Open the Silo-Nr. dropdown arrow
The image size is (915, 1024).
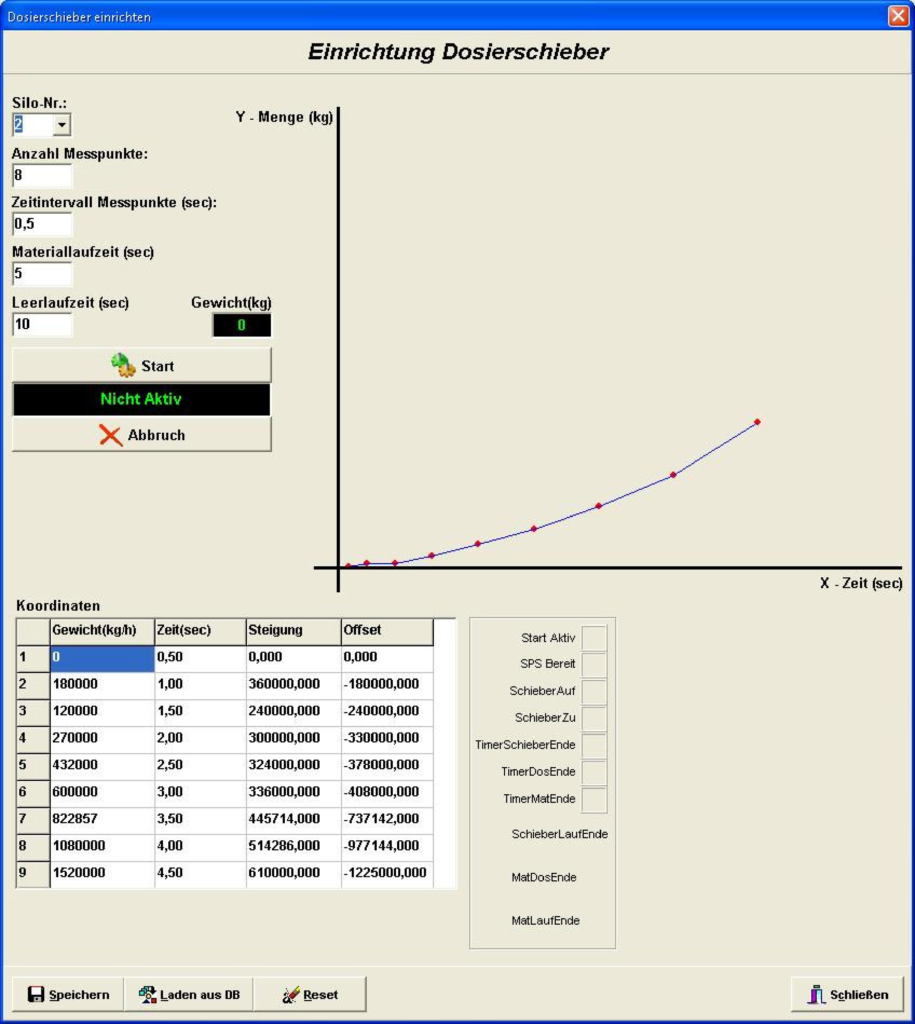tap(61, 124)
